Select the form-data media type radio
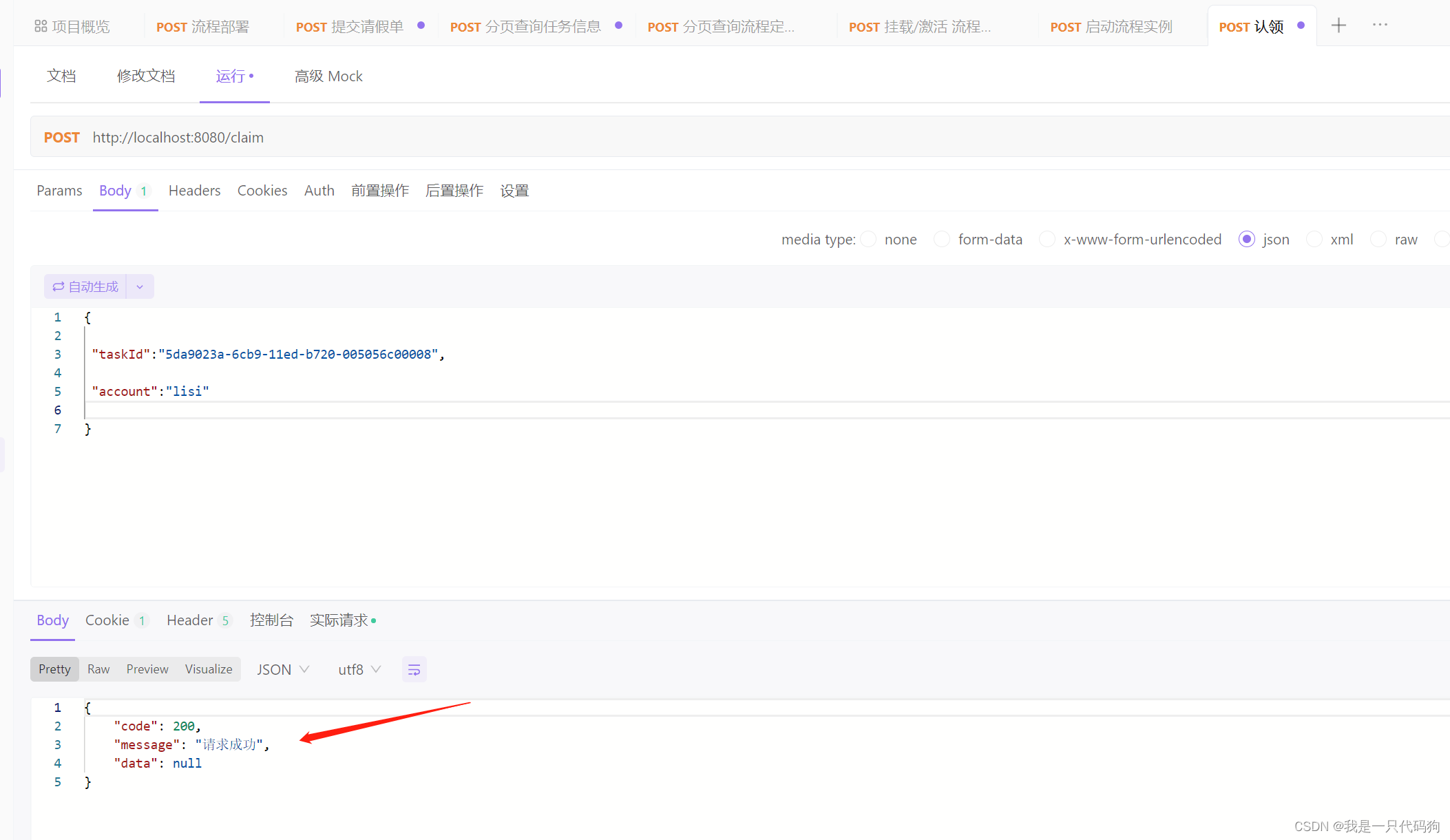This screenshot has width=1450, height=840. point(941,239)
